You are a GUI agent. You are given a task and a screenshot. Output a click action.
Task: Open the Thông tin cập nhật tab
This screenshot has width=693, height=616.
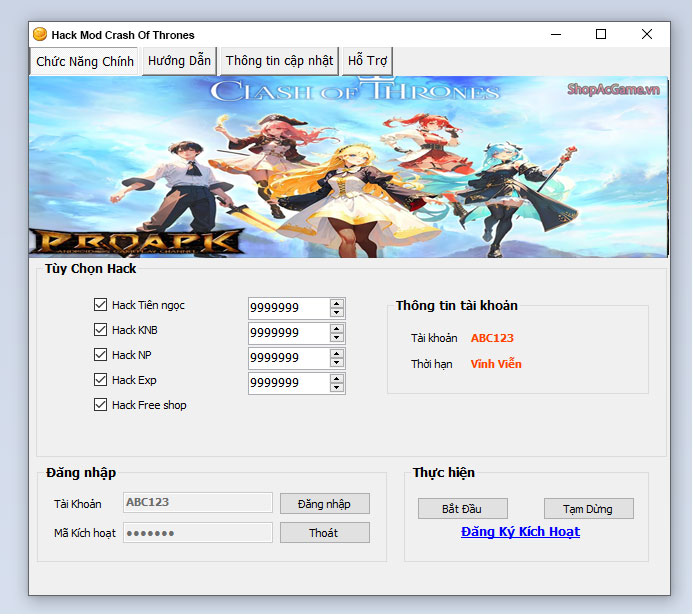tap(279, 61)
